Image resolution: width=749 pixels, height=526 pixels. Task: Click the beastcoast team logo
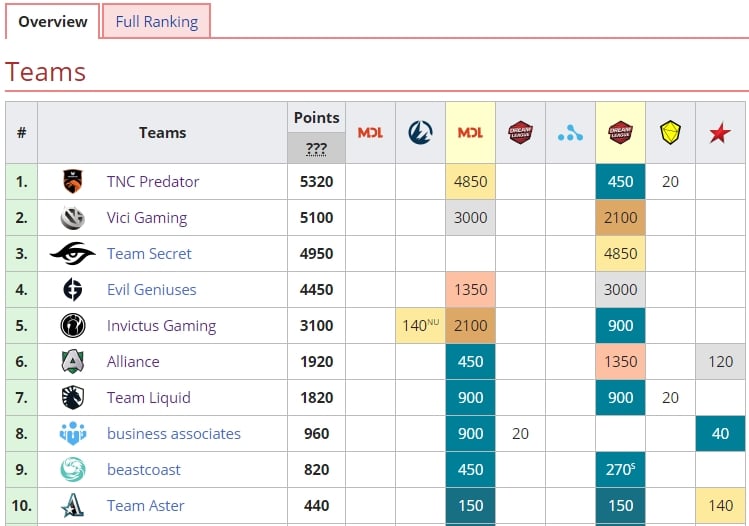tap(73, 470)
